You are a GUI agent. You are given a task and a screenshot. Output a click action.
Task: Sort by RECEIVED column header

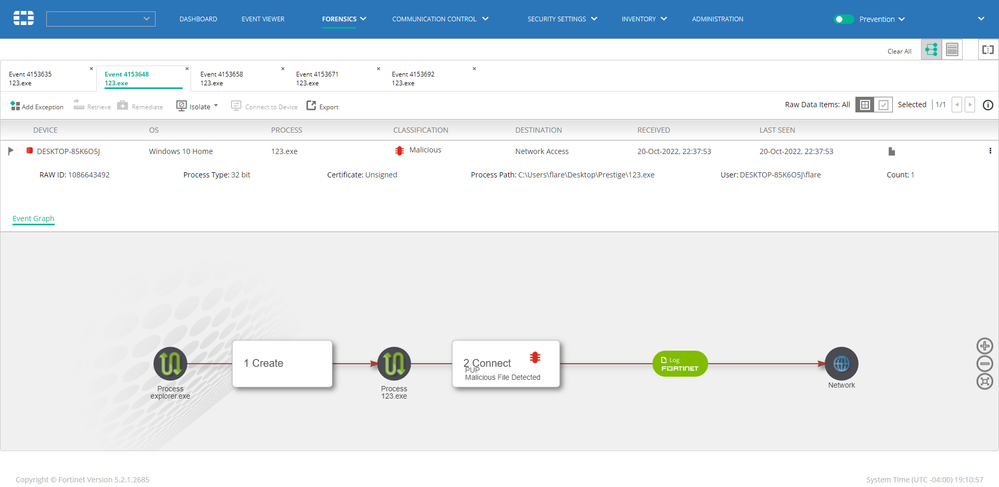click(x=654, y=130)
